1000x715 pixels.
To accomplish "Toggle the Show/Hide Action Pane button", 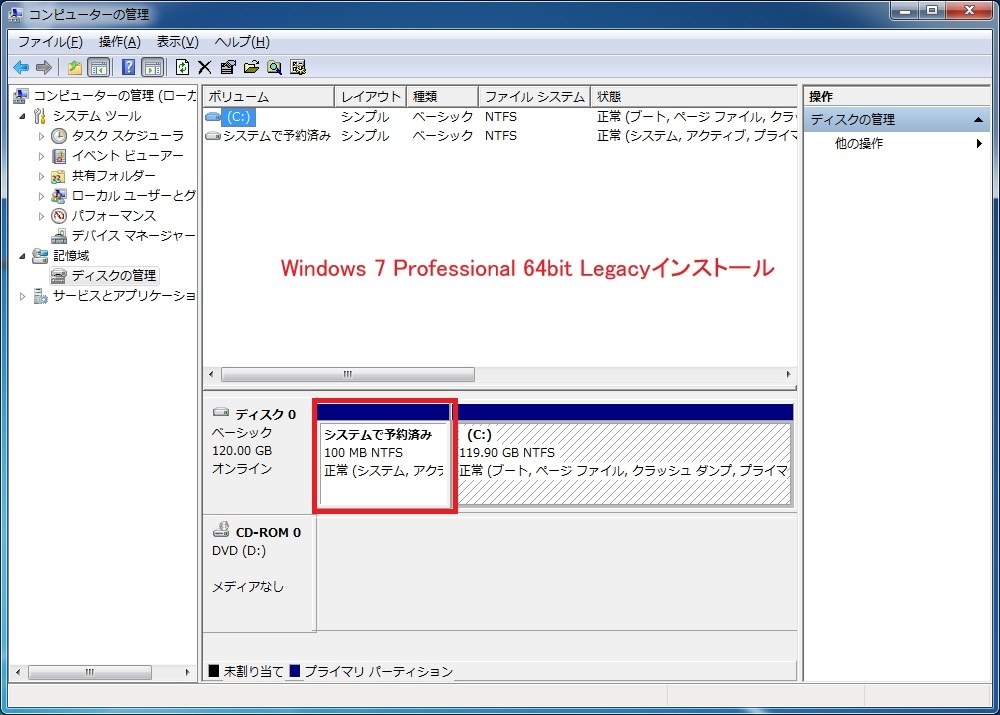I will click(153, 67).
